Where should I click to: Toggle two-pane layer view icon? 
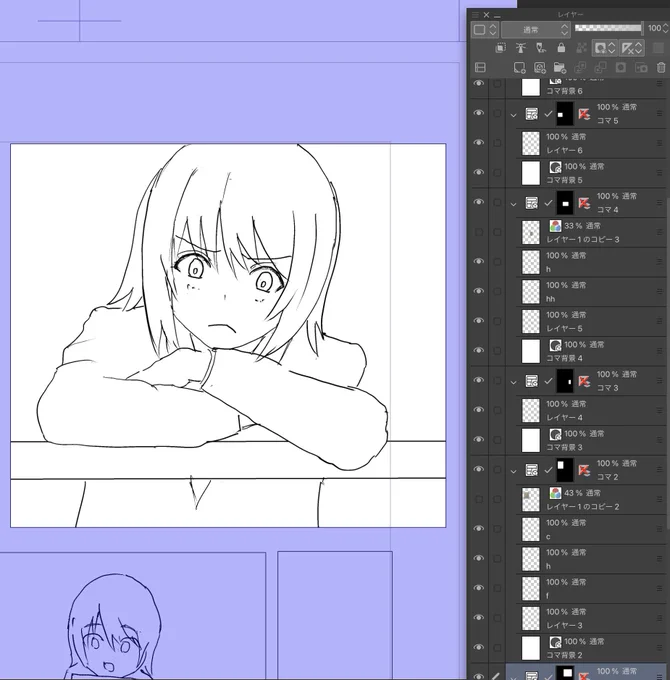(480, 68)
